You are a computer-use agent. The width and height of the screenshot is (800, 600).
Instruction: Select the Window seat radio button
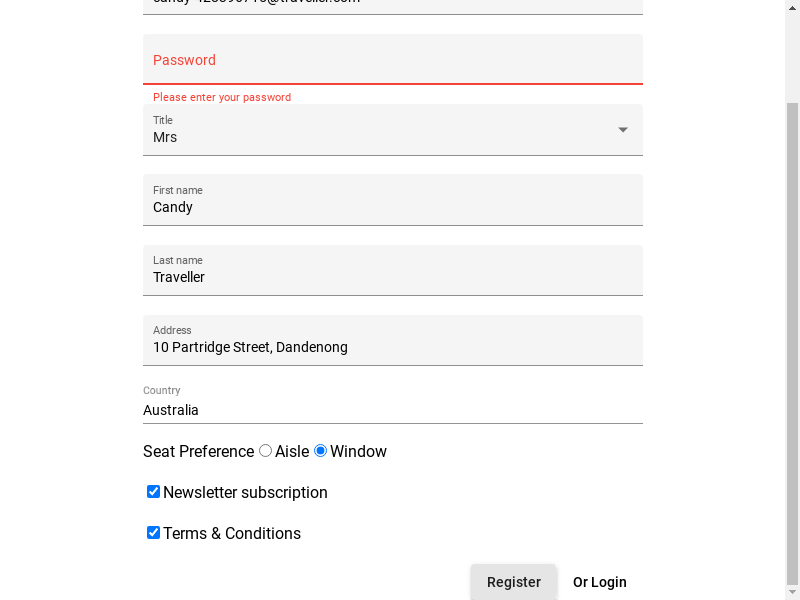[x=321, y=451]
